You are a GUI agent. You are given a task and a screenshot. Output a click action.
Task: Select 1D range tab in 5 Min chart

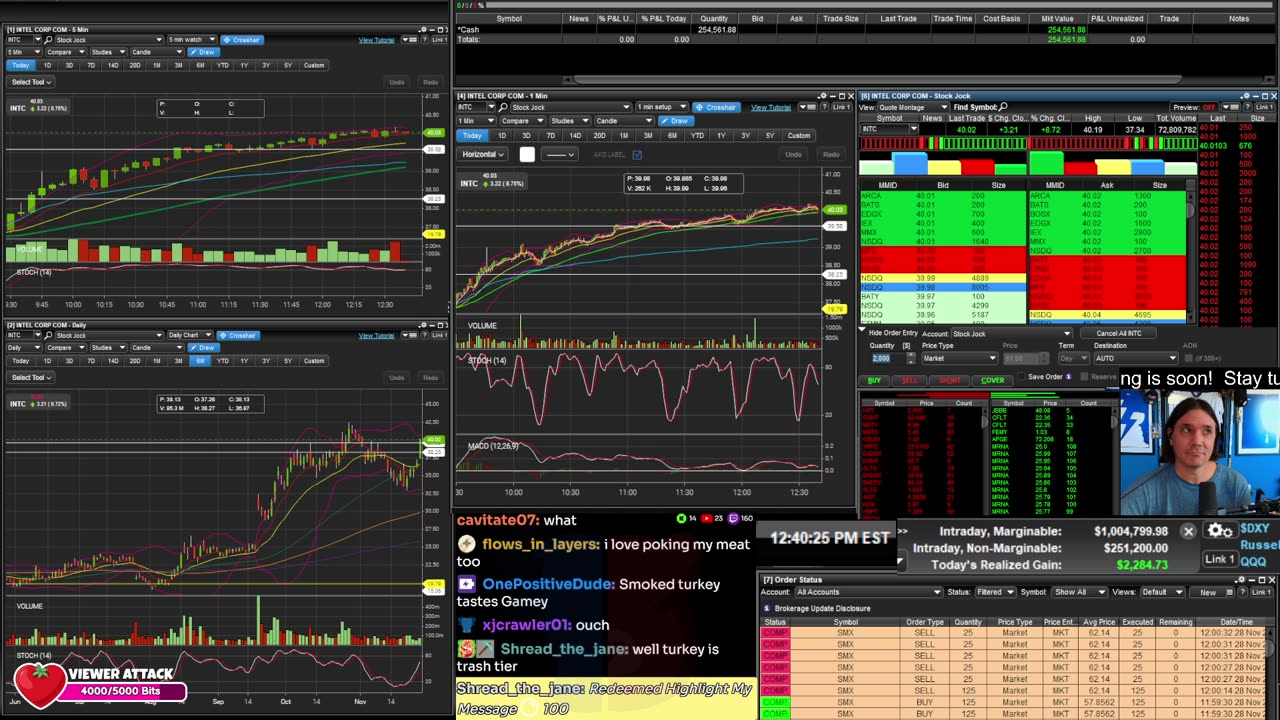pos(47,65)
